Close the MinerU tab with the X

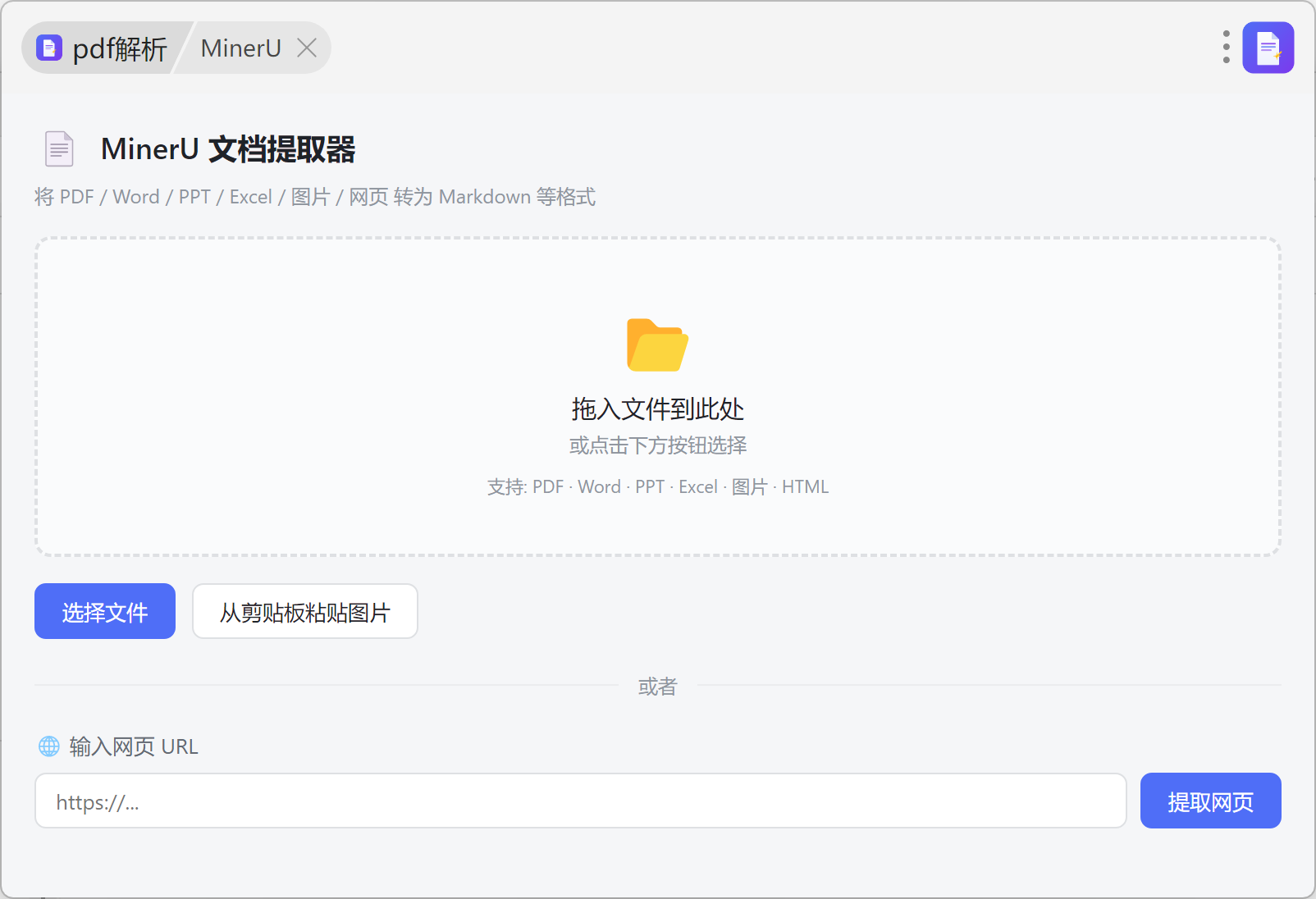point(307,48)
